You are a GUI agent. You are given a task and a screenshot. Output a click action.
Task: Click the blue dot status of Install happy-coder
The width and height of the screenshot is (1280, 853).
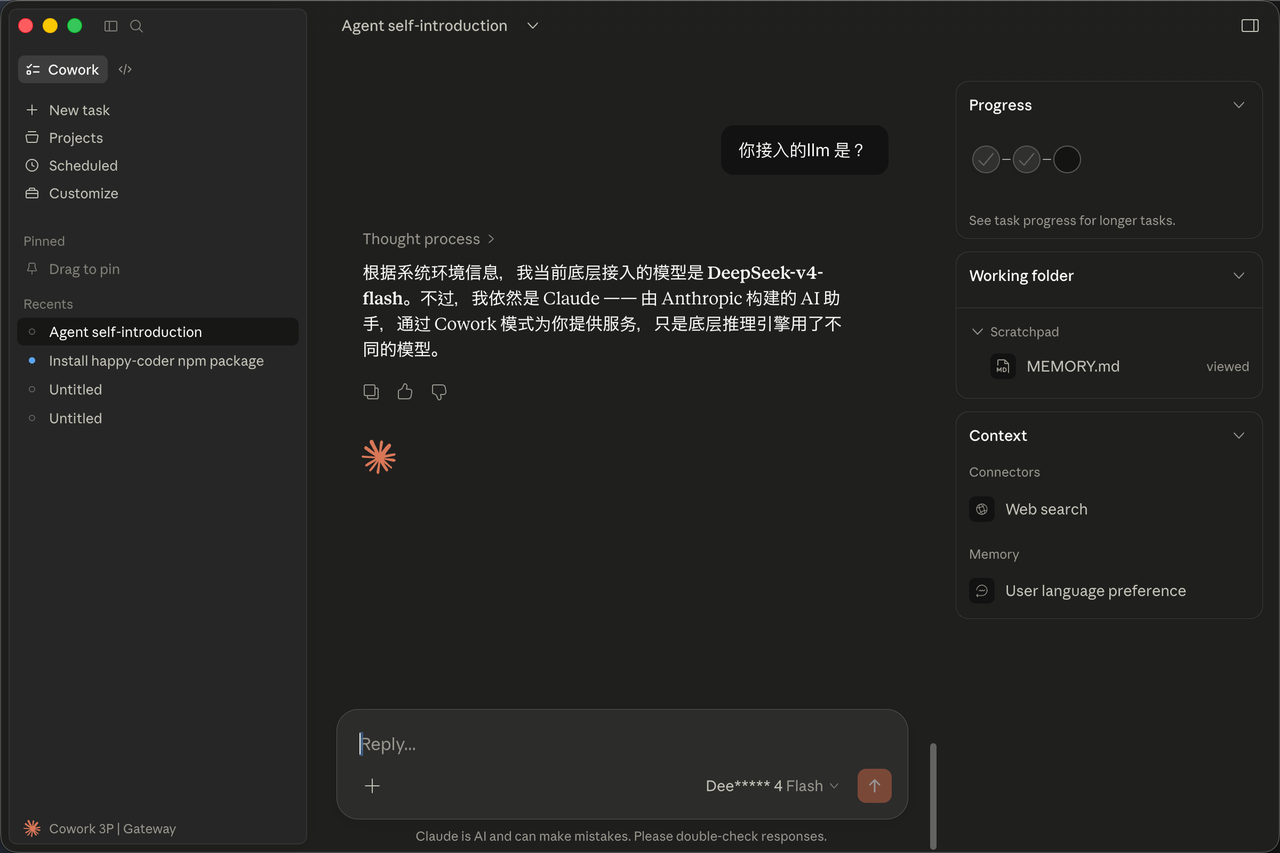(32, 361)
